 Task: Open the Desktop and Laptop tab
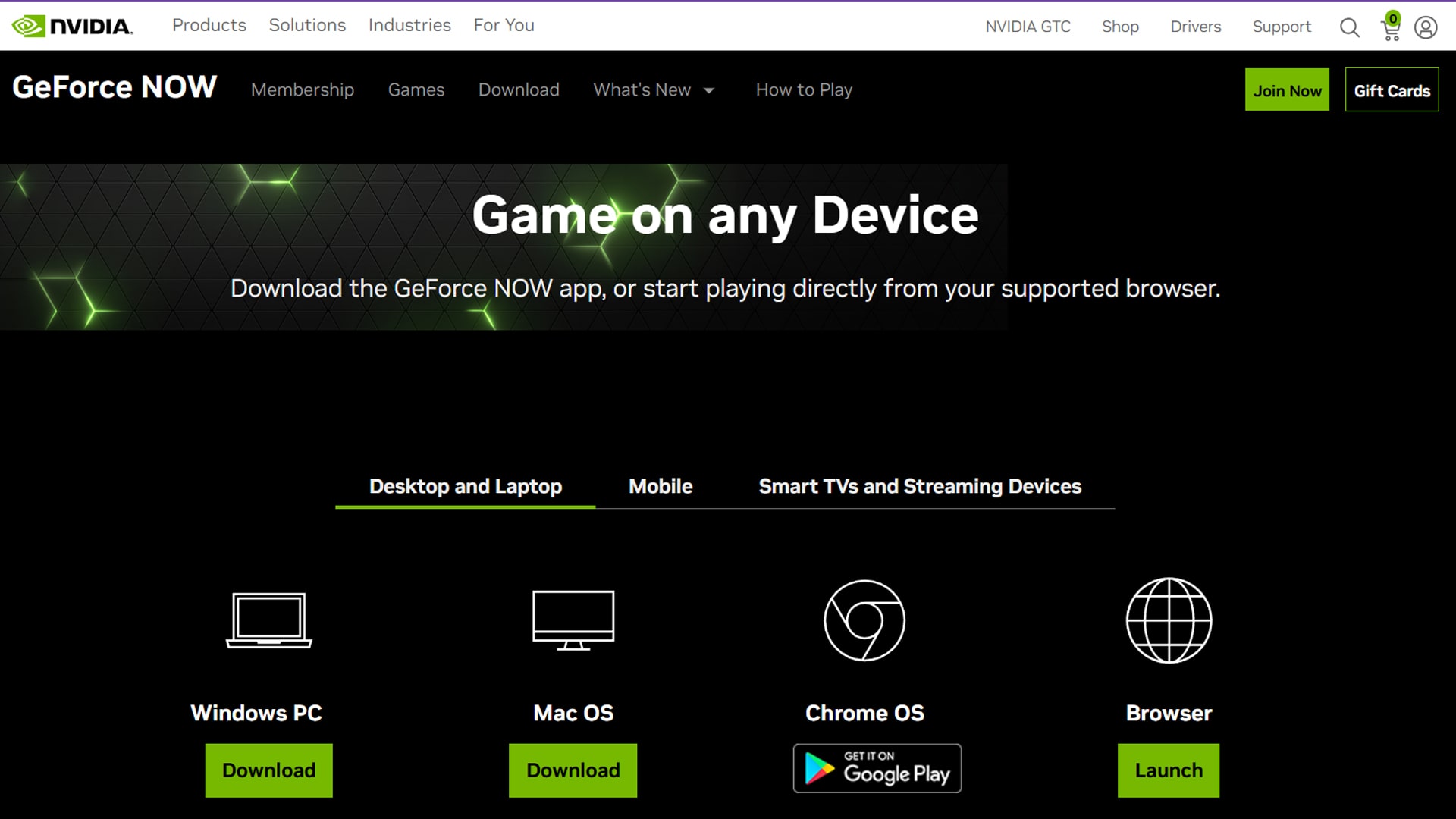point(465,487)
